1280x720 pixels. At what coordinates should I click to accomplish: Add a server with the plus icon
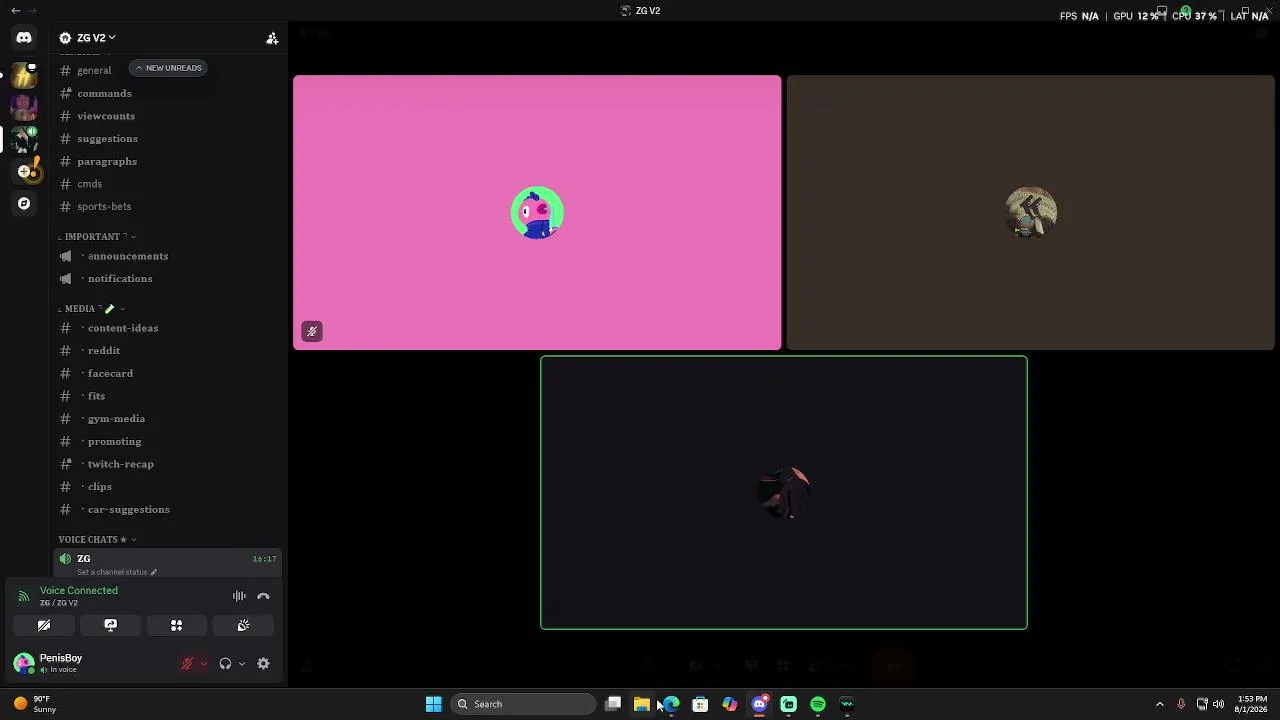pyautogui.click(x=24, y=171)
